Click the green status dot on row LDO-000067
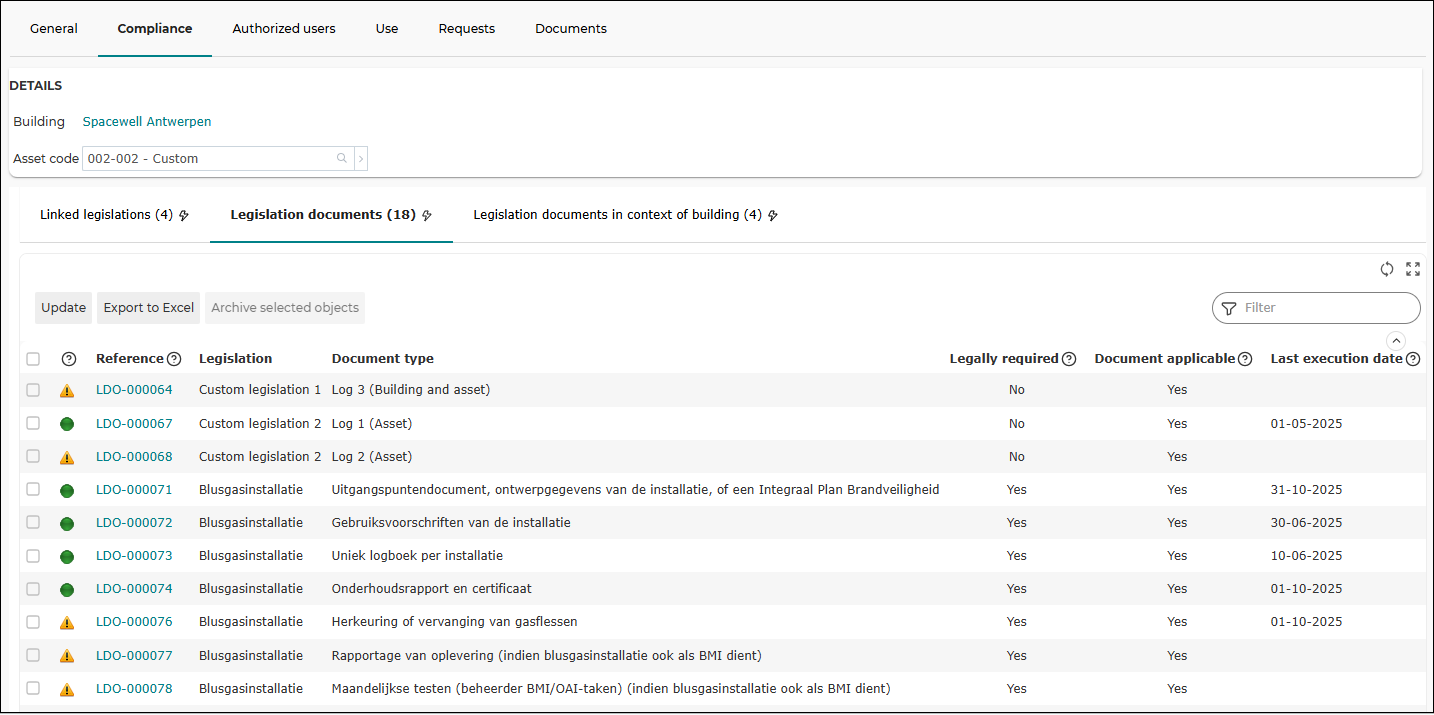Viewport: 1434px width, 715px height. [67, 424]
